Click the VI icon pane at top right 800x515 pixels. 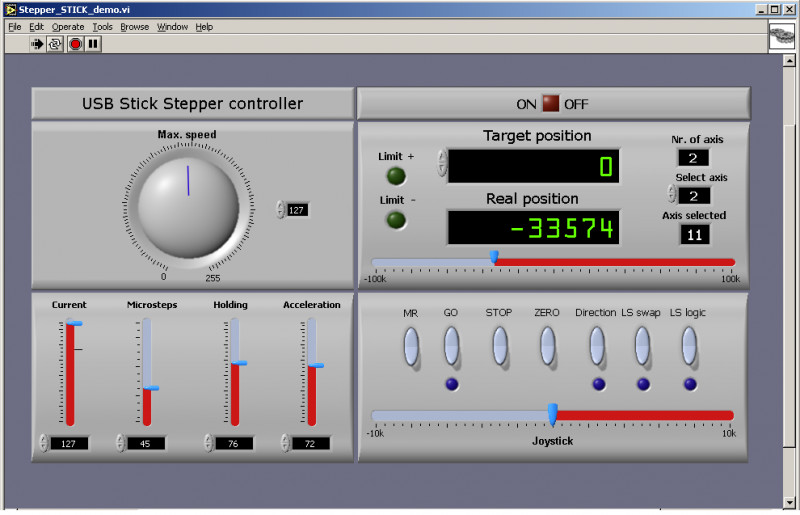781,36
